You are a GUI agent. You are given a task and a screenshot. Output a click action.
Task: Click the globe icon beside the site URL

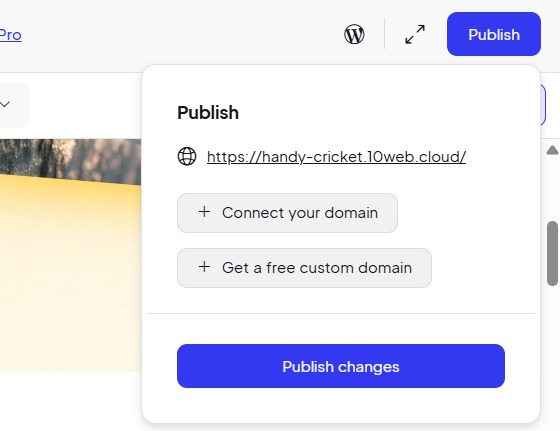[x=187, y=156]
